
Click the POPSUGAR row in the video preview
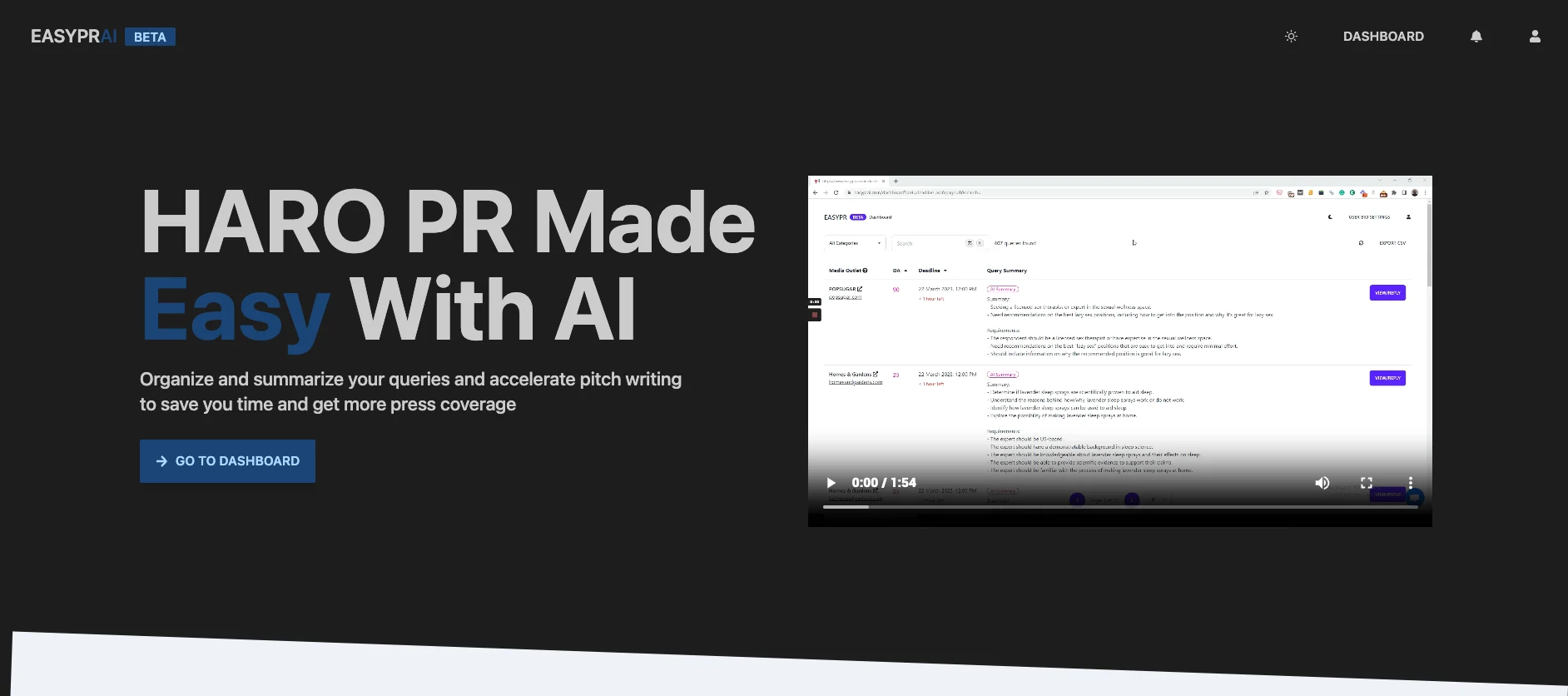[x=845, y=290]
